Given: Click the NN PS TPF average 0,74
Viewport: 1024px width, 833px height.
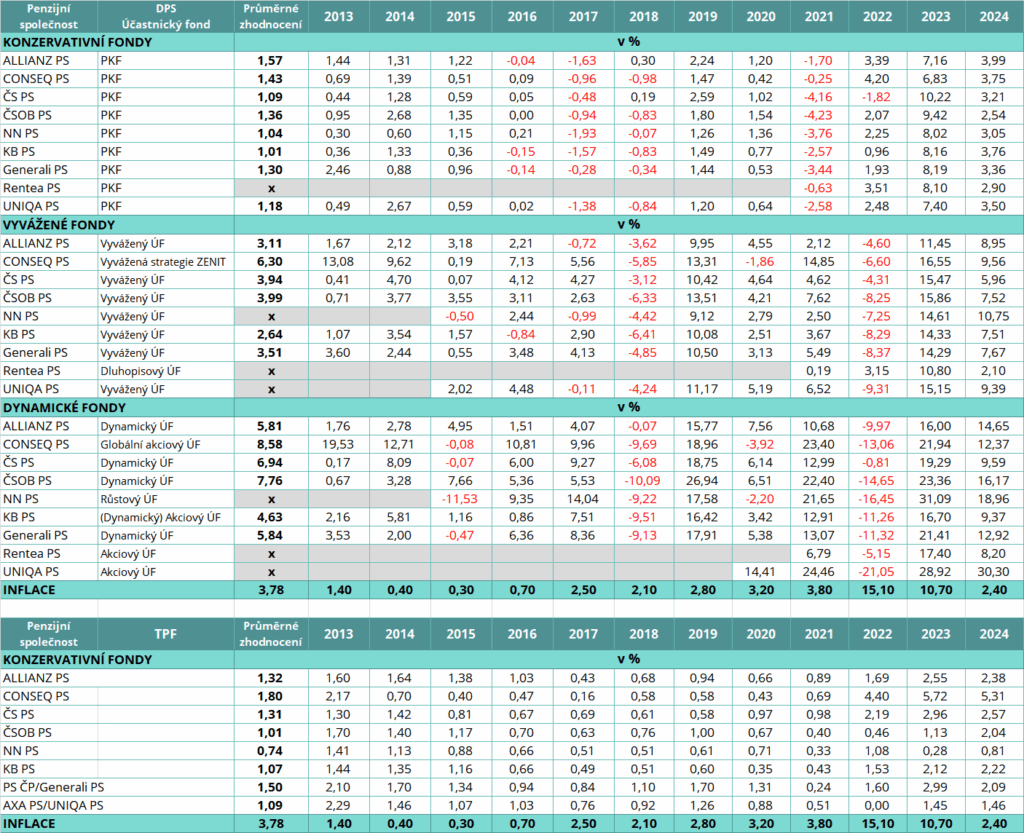Looking at the screenshot, I should (x=270, y=751).
